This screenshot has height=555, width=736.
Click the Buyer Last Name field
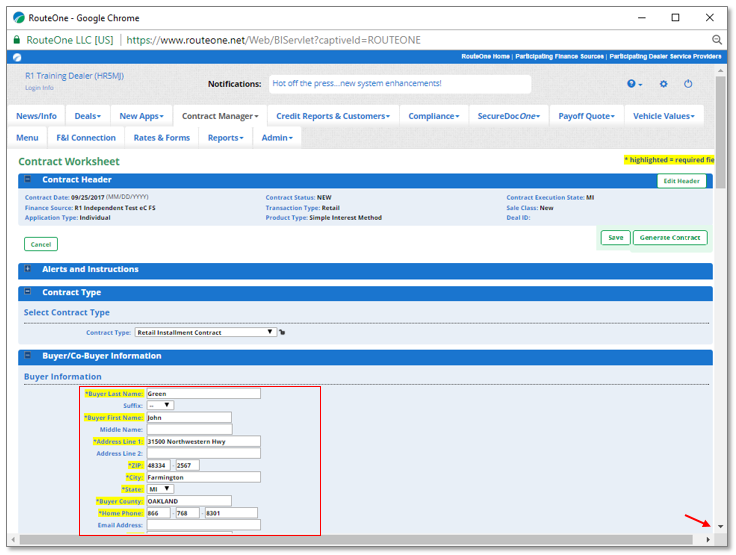(203, 393)
